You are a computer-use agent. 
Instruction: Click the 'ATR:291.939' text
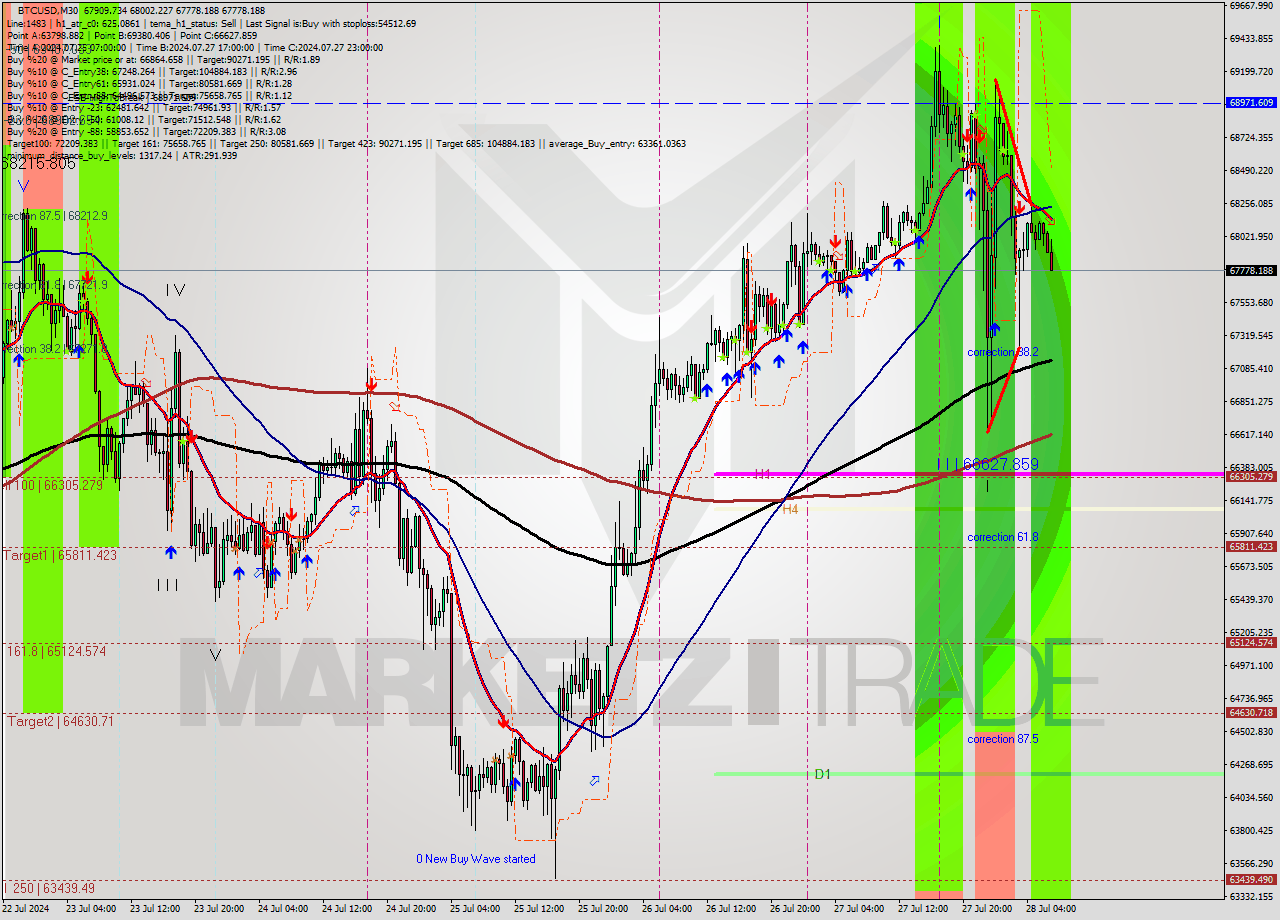pyautogui.click(x=211, y=155)
